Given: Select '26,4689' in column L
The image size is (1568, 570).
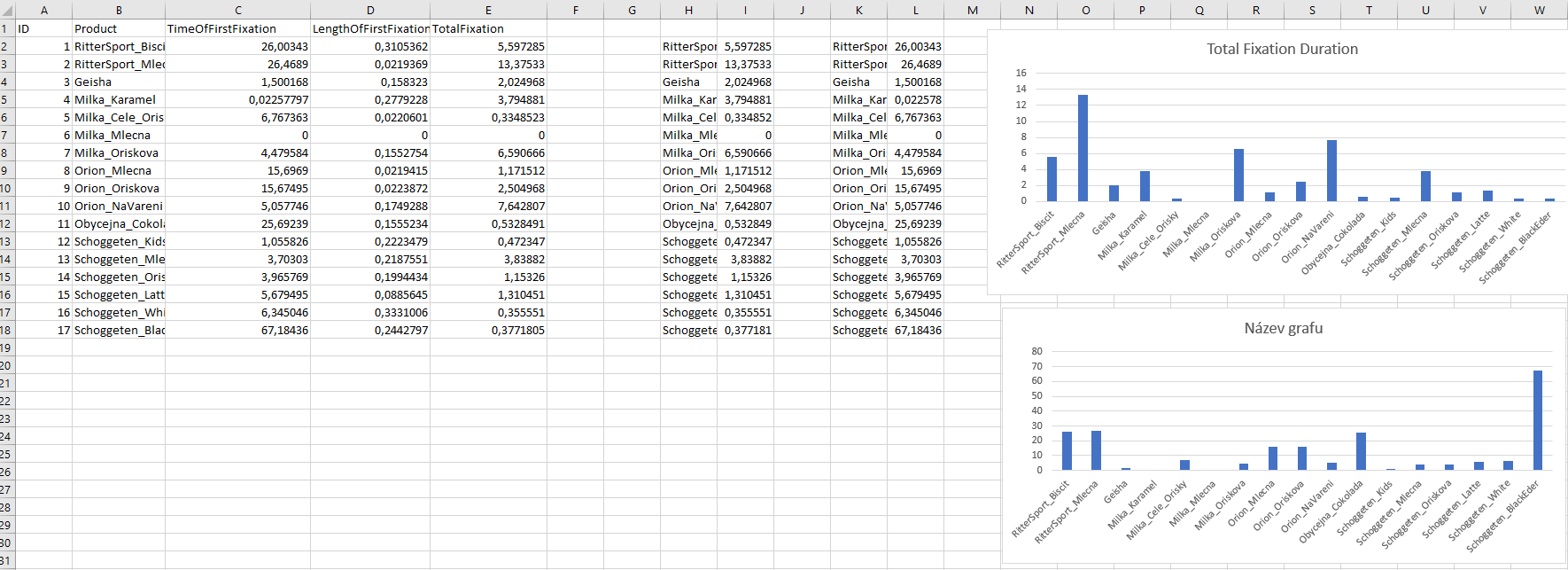Looking at the screenshot, I should (916, 64).
